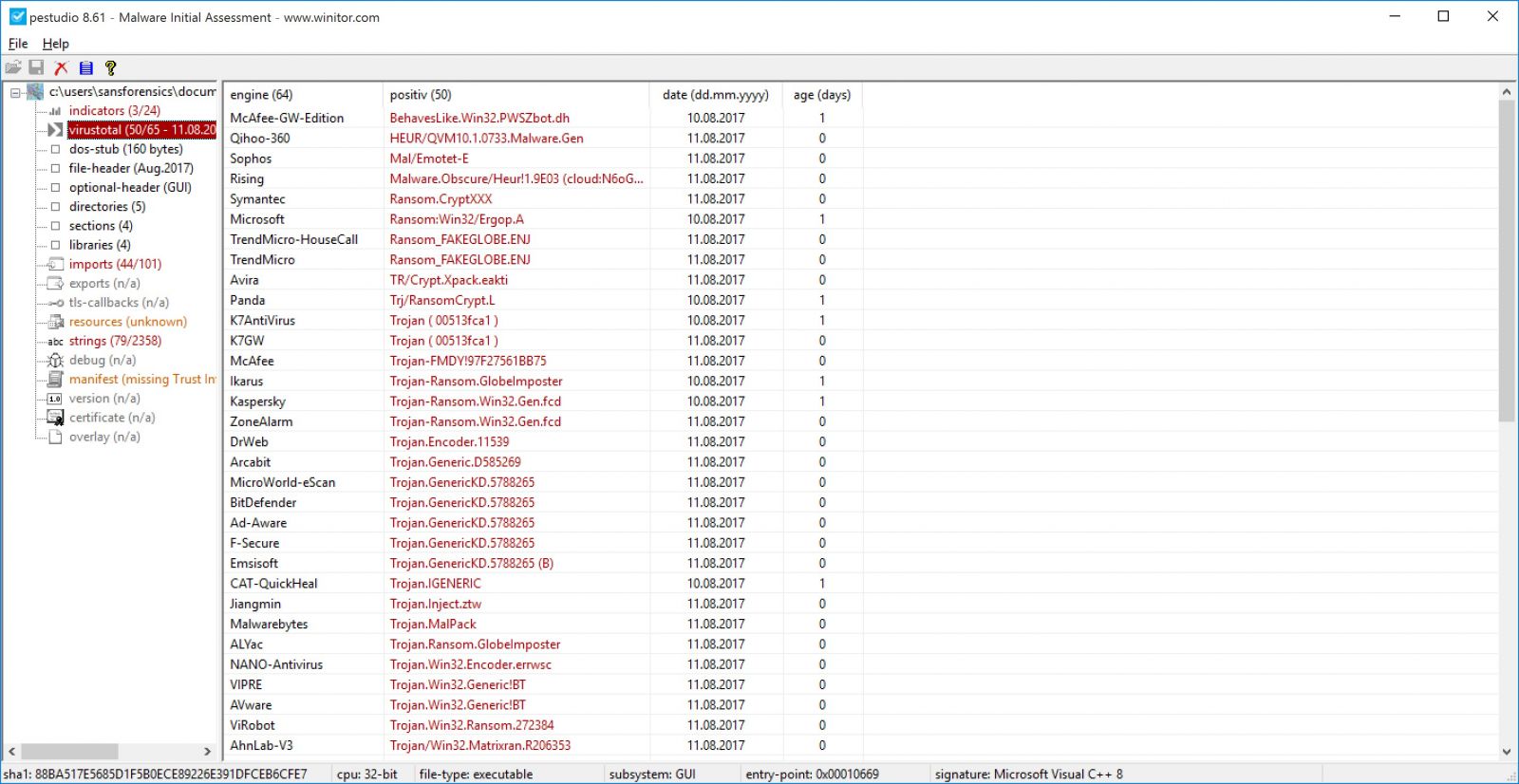Click the Trojan-FMDY!97F27561BB75 detection
1519x784 pixels.
pyautogui.click(x=468, y=361)
